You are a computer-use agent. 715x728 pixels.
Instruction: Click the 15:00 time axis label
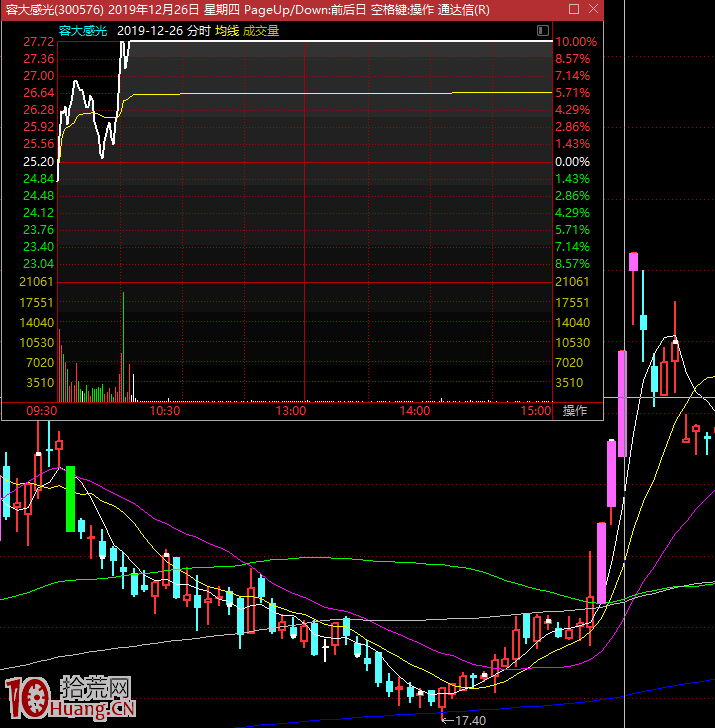click(536, 410)
